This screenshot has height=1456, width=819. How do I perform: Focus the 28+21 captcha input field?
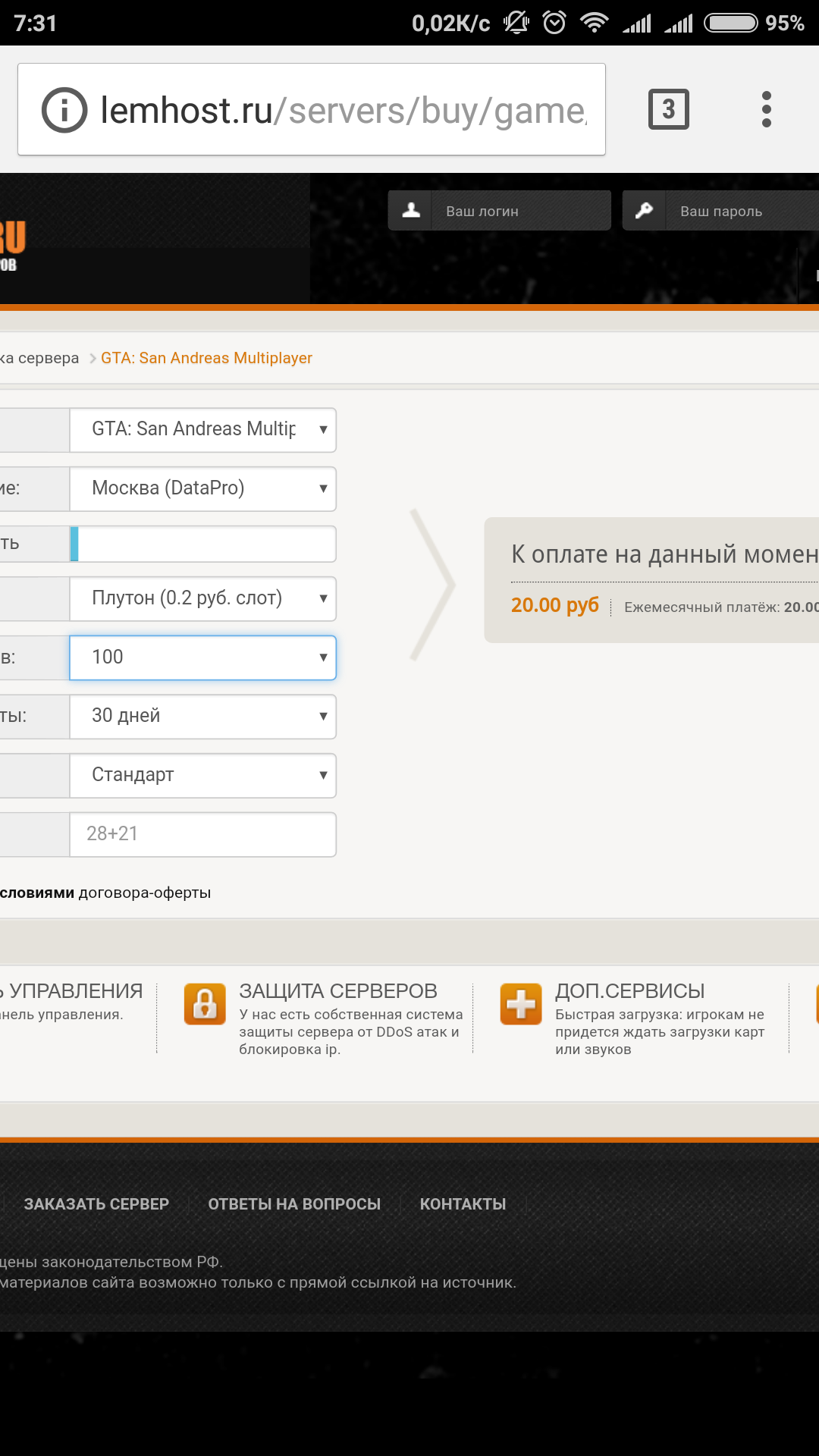[x=202, y=834]
